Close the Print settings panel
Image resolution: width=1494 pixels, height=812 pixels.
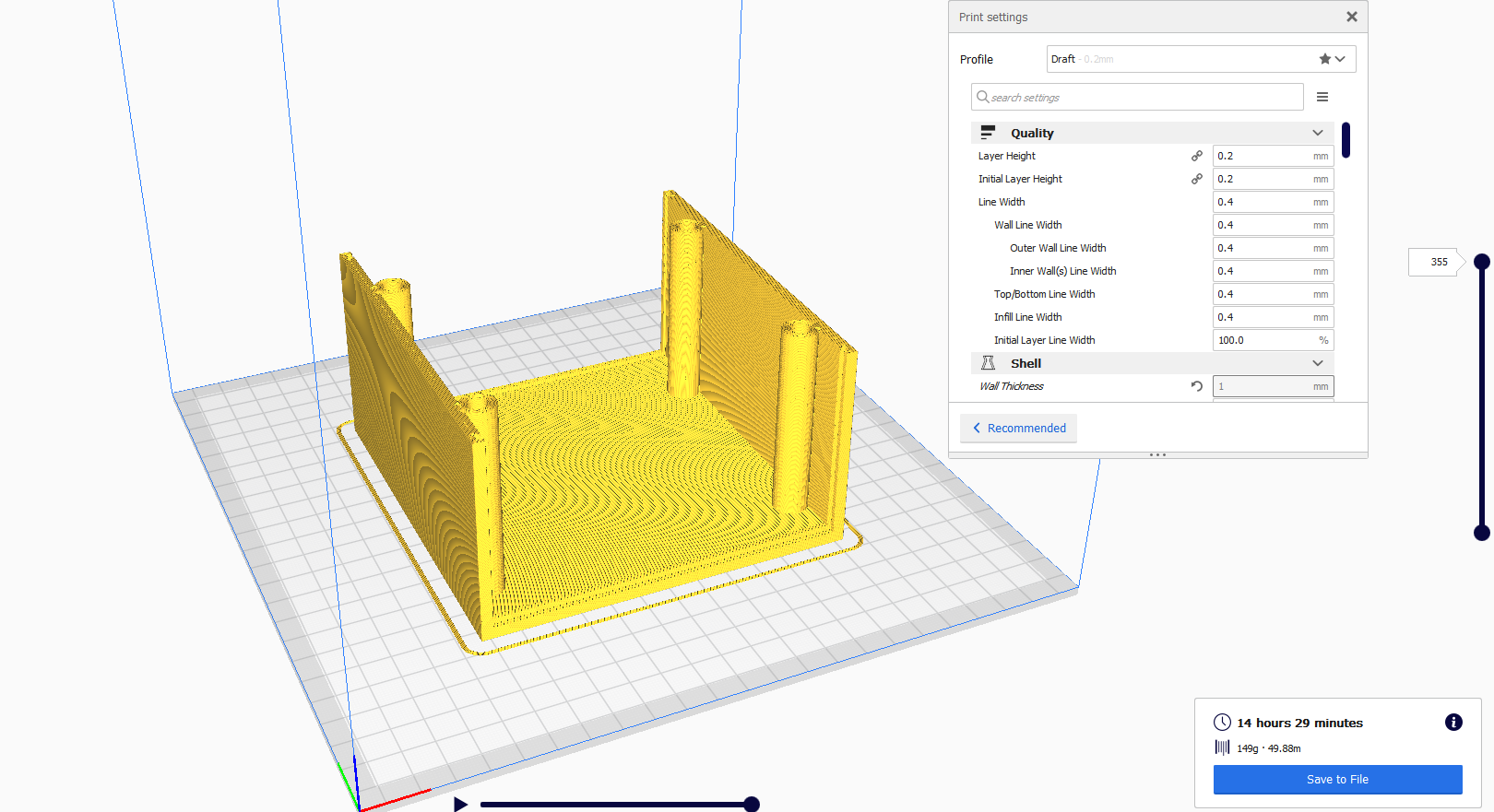(1351, 17)
